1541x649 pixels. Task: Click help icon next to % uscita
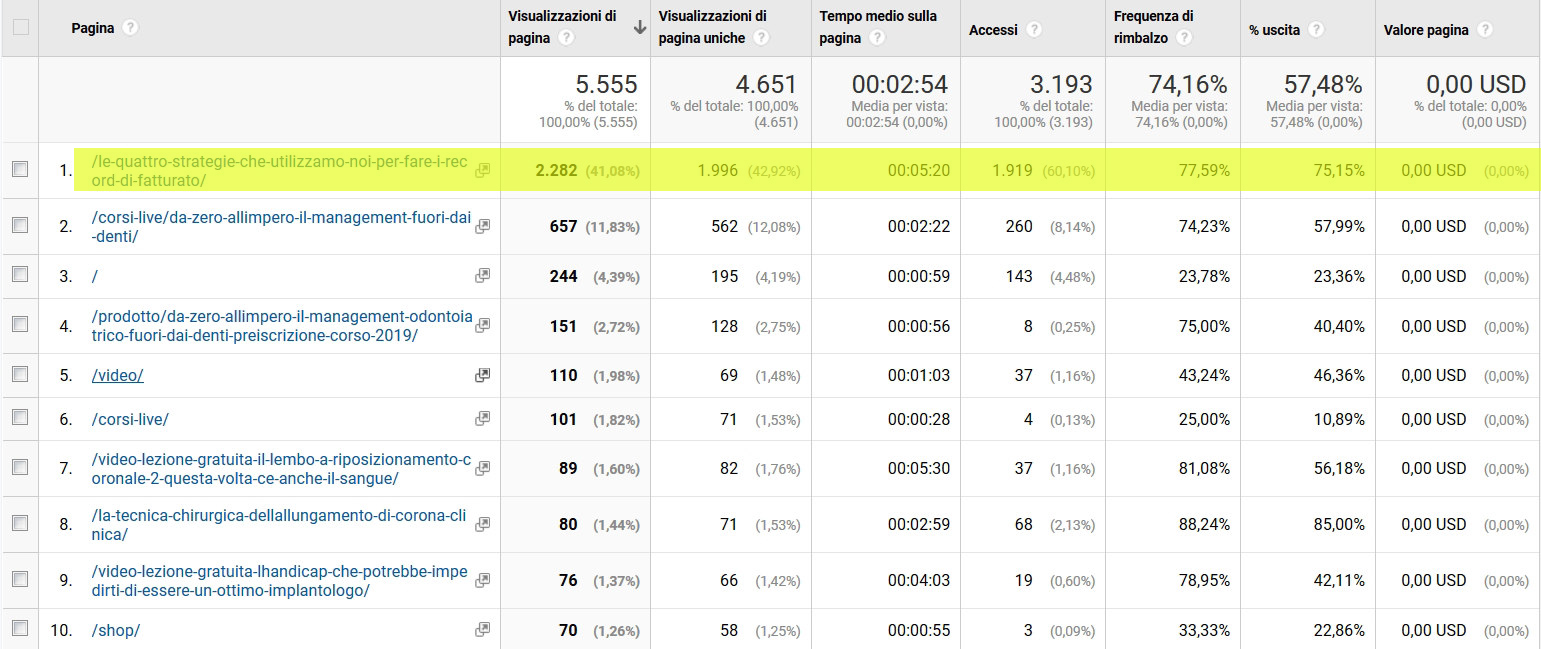click(x=1316, y=30)
